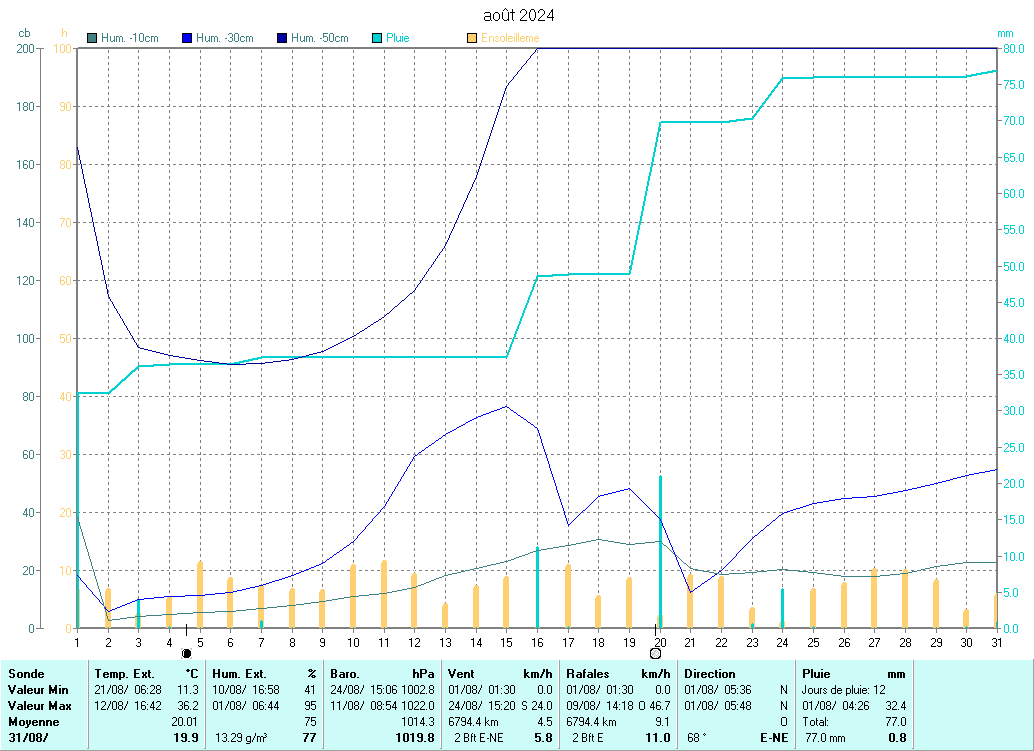Toggle the Ensoleillement legend square
The image size is (1034, 751).
[x=473, y=38]
